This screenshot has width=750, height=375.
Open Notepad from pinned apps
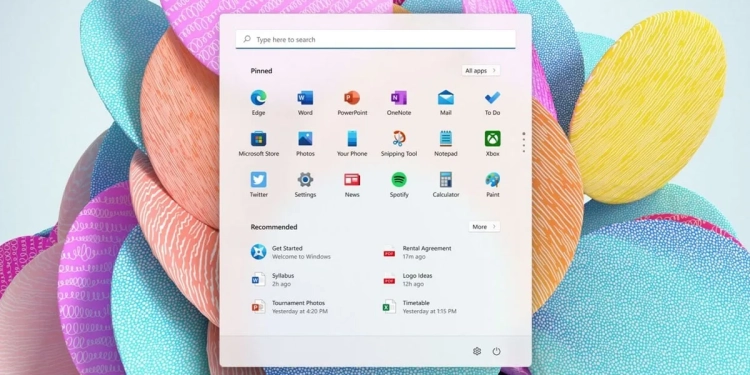[446, 143]
